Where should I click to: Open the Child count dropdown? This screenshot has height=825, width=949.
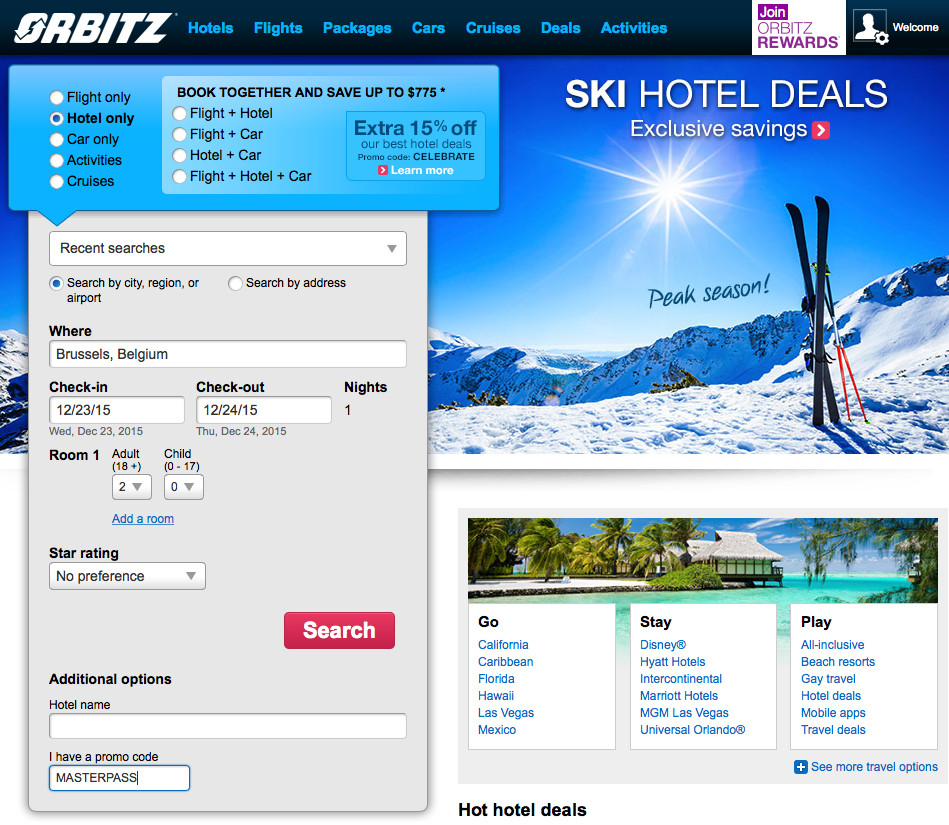183,487
